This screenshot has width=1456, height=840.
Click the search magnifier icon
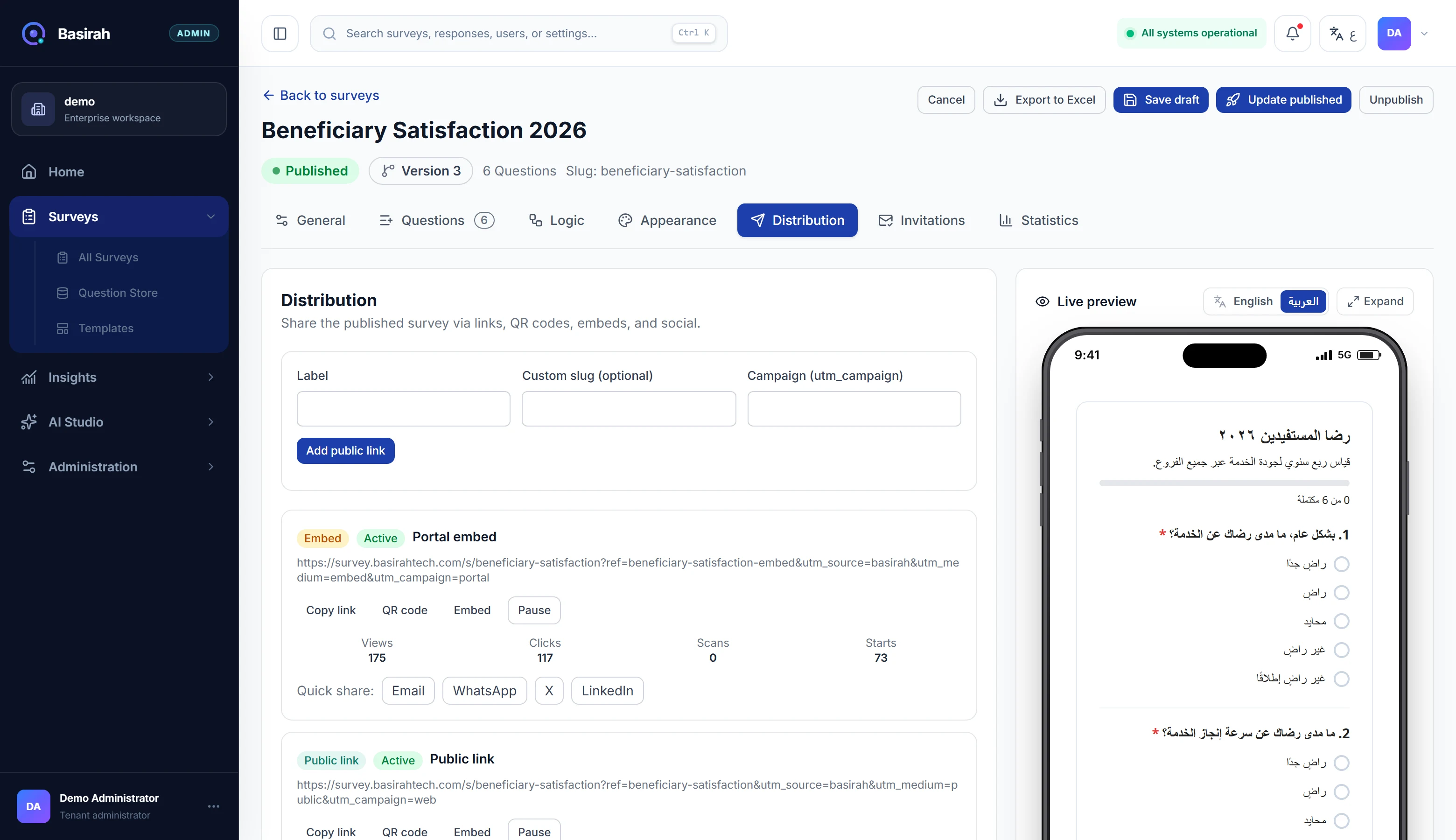pyautogui.click(x=329, y=34)
